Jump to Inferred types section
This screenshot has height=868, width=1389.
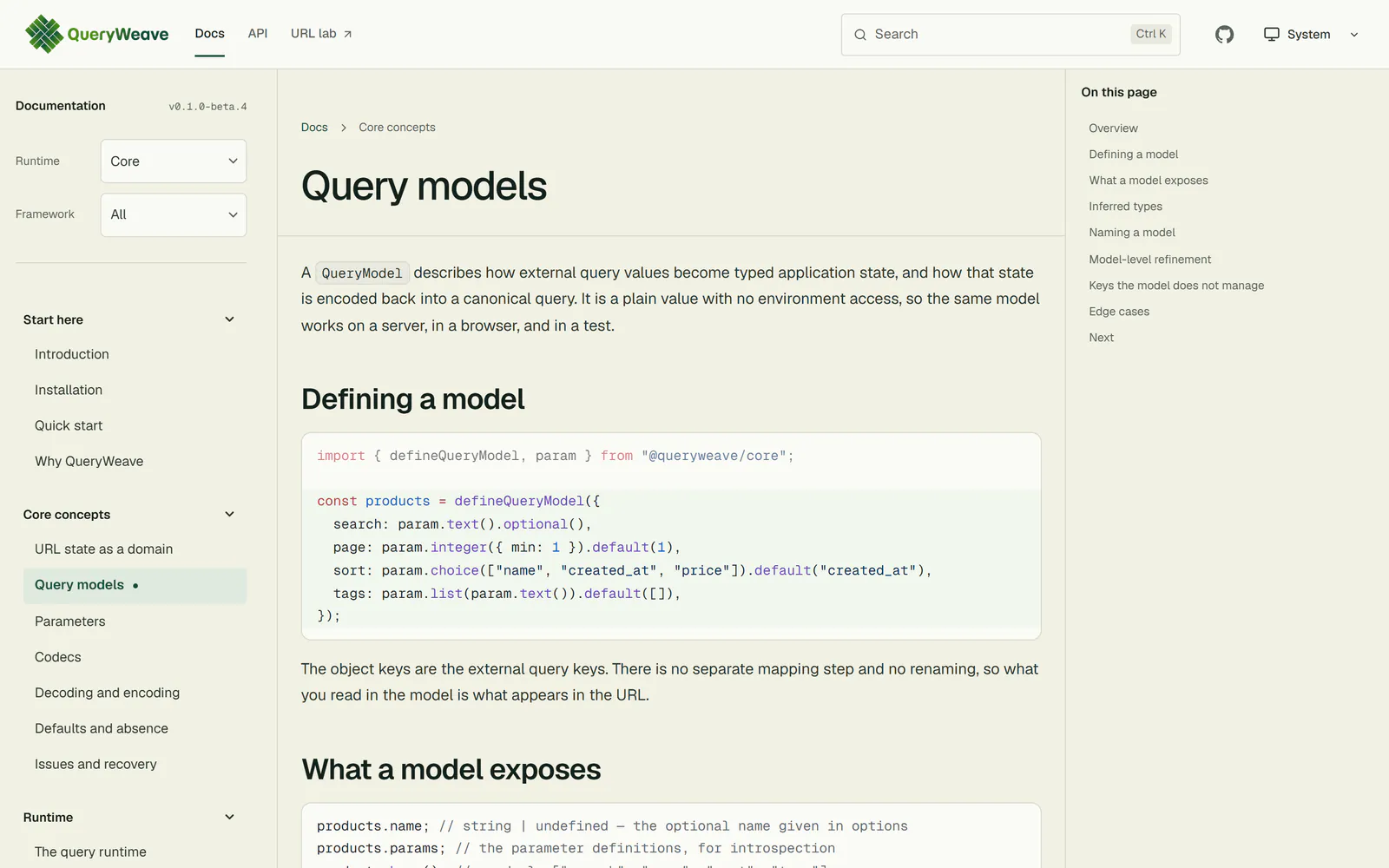coord(1125,206)
